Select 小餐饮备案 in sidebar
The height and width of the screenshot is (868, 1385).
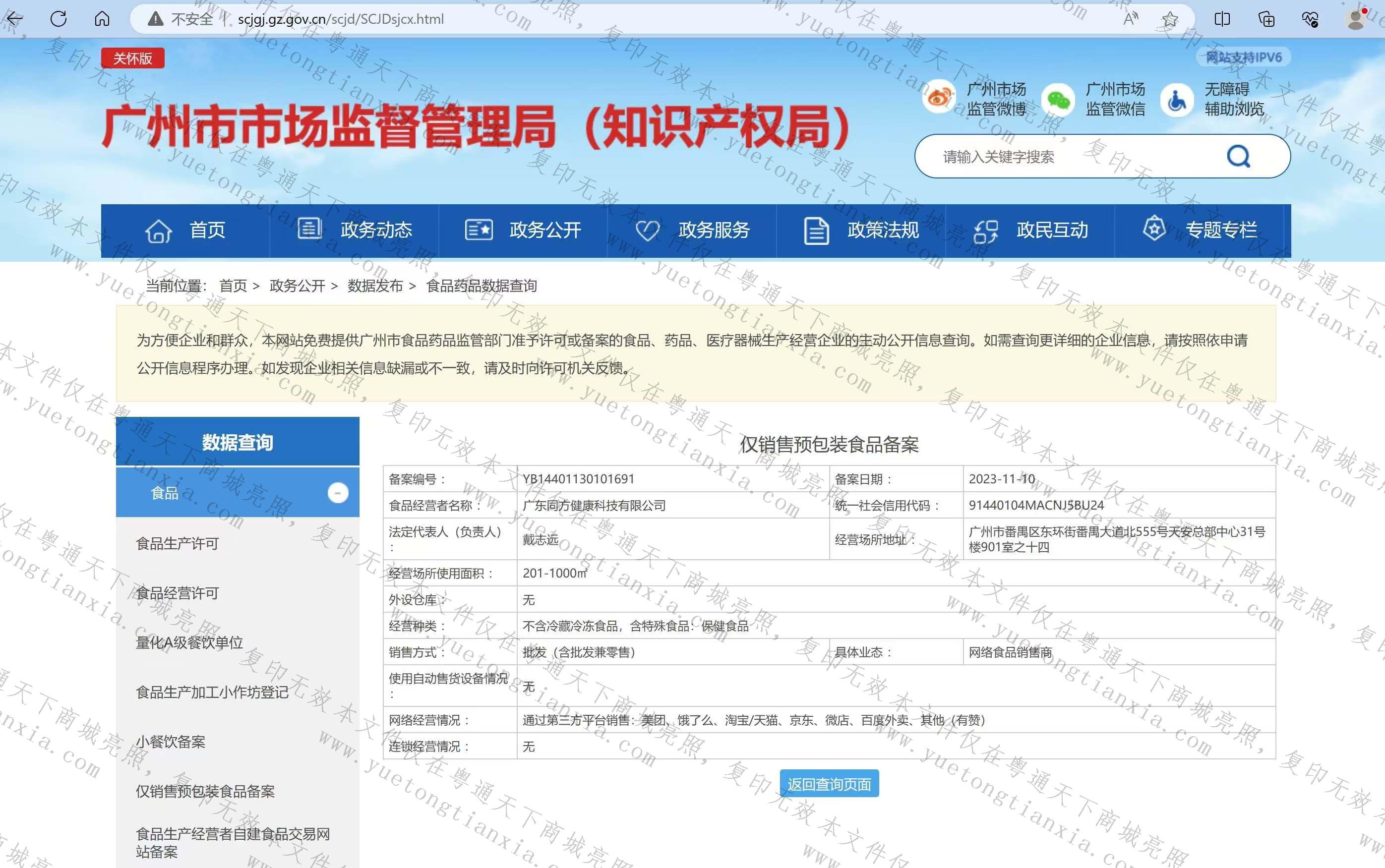171,742
